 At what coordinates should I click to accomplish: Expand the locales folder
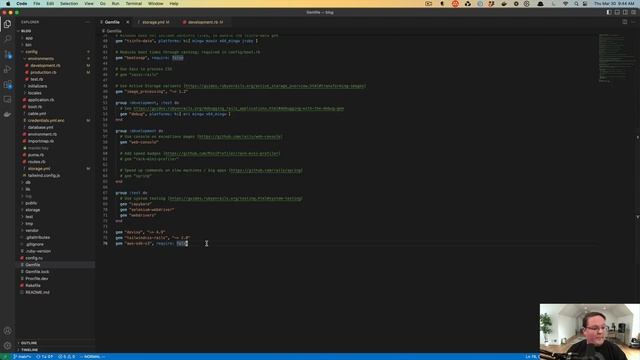(34, 93)
